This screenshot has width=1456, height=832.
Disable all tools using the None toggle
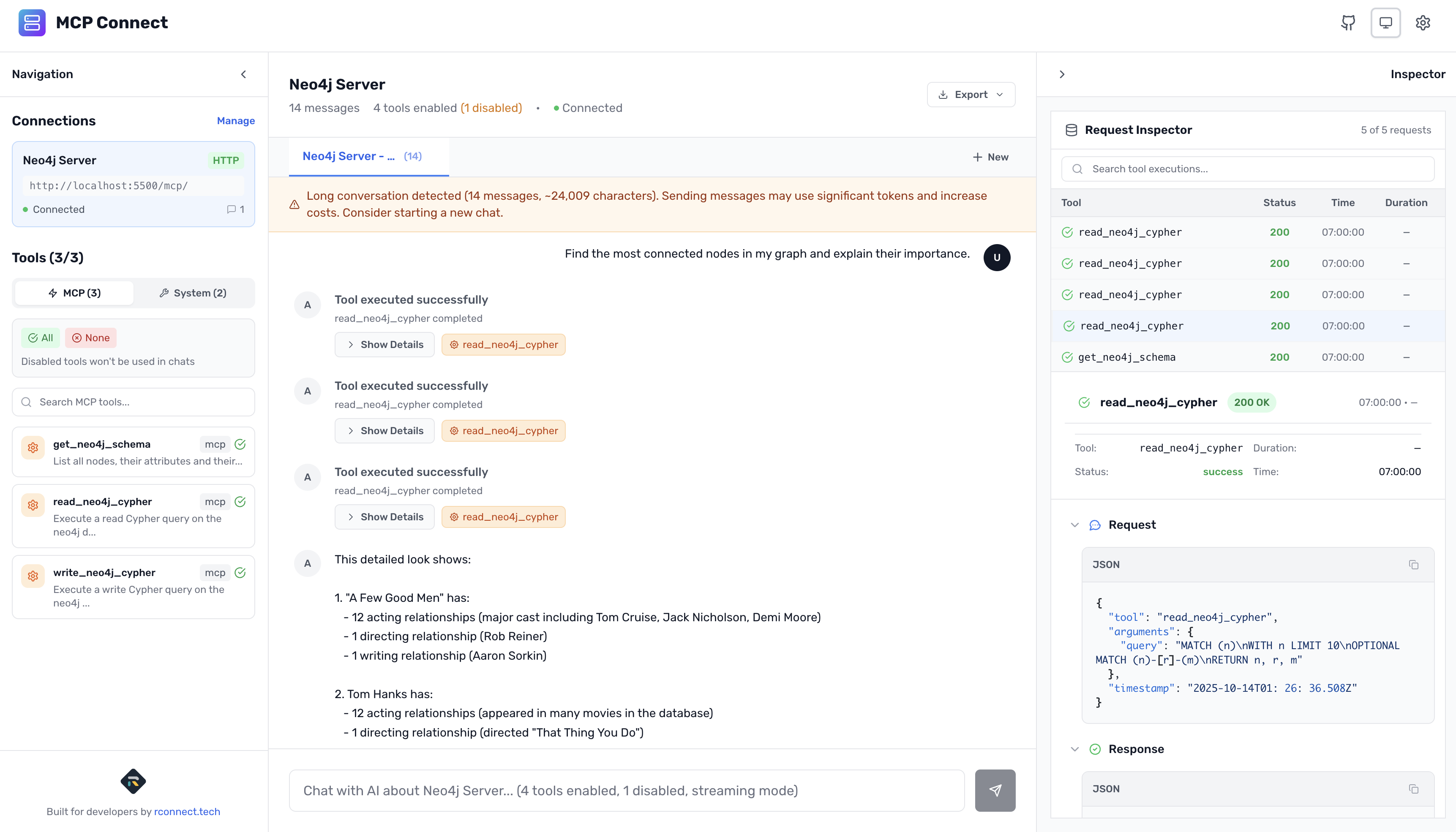(90, 338)
